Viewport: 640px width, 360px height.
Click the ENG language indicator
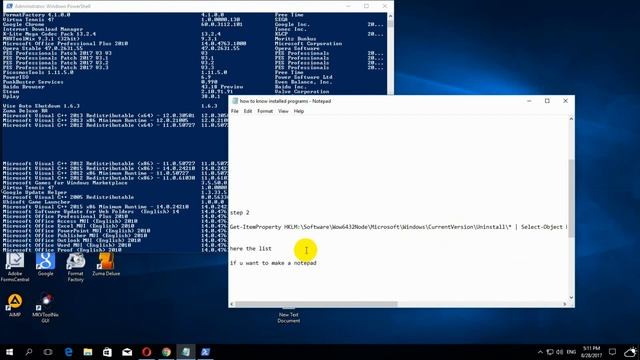pos(571,352)
